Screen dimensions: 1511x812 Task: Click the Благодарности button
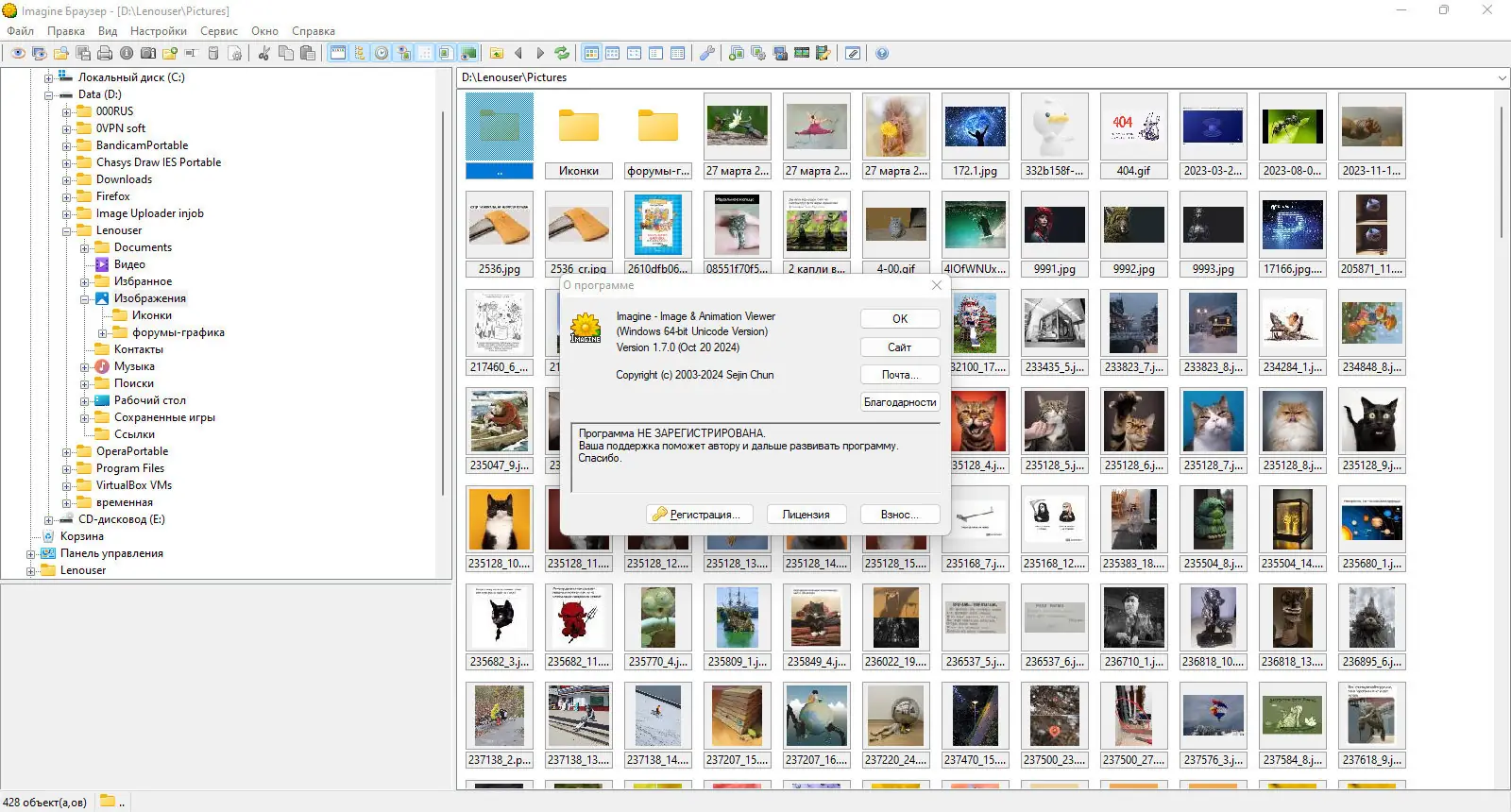click(x=900, y=402)
